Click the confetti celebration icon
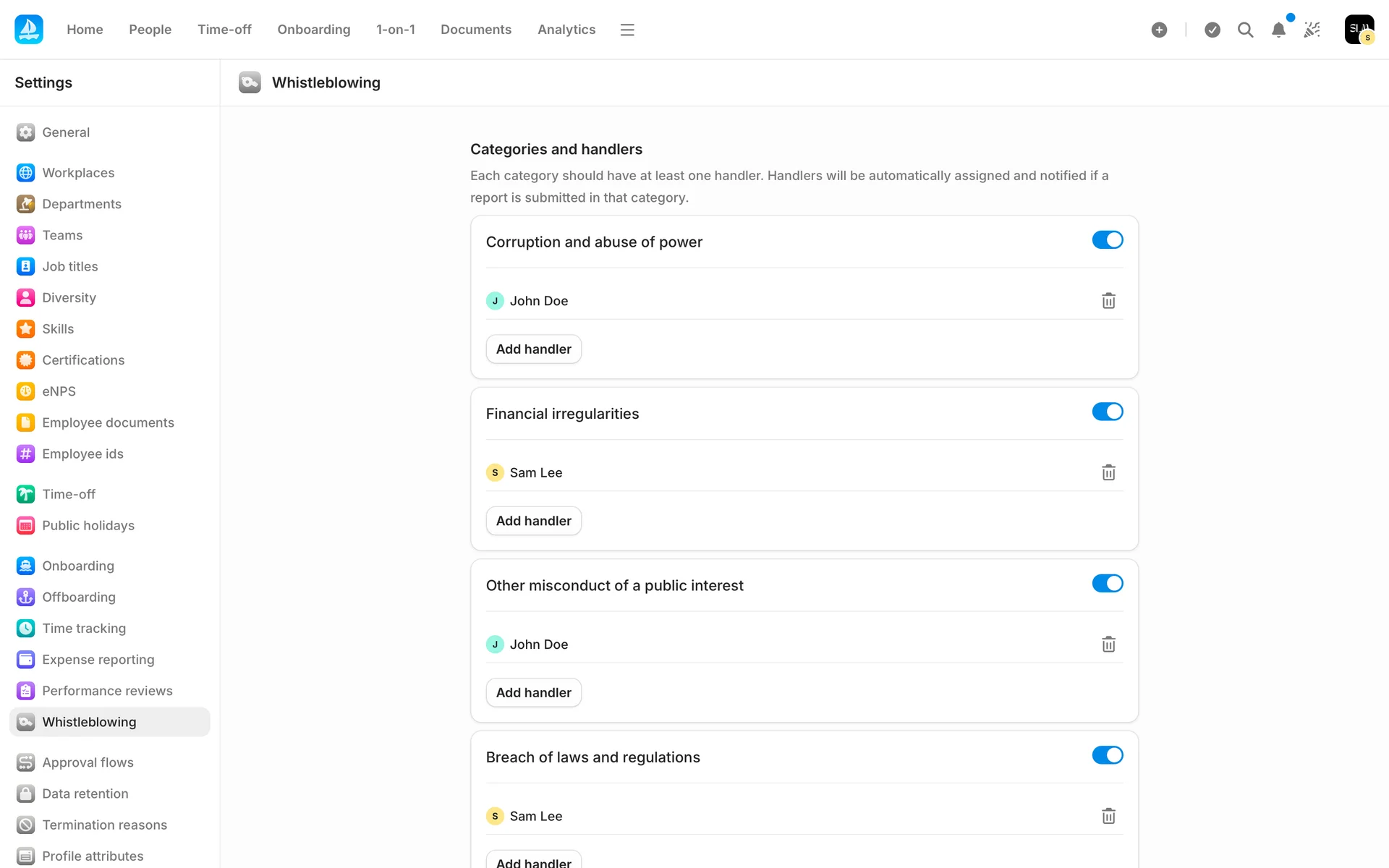 pyautogui.click(x=1312, y=30)
